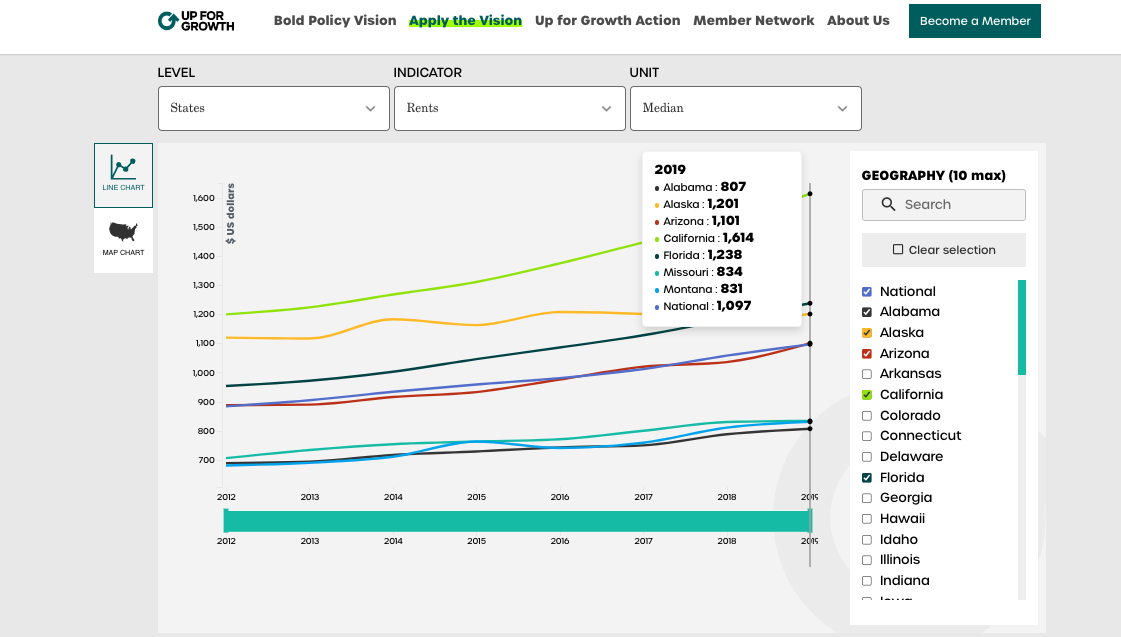Click the Up For Growth logo
The height and width of the screenshot is (637, 1121).
click(196, 21)
